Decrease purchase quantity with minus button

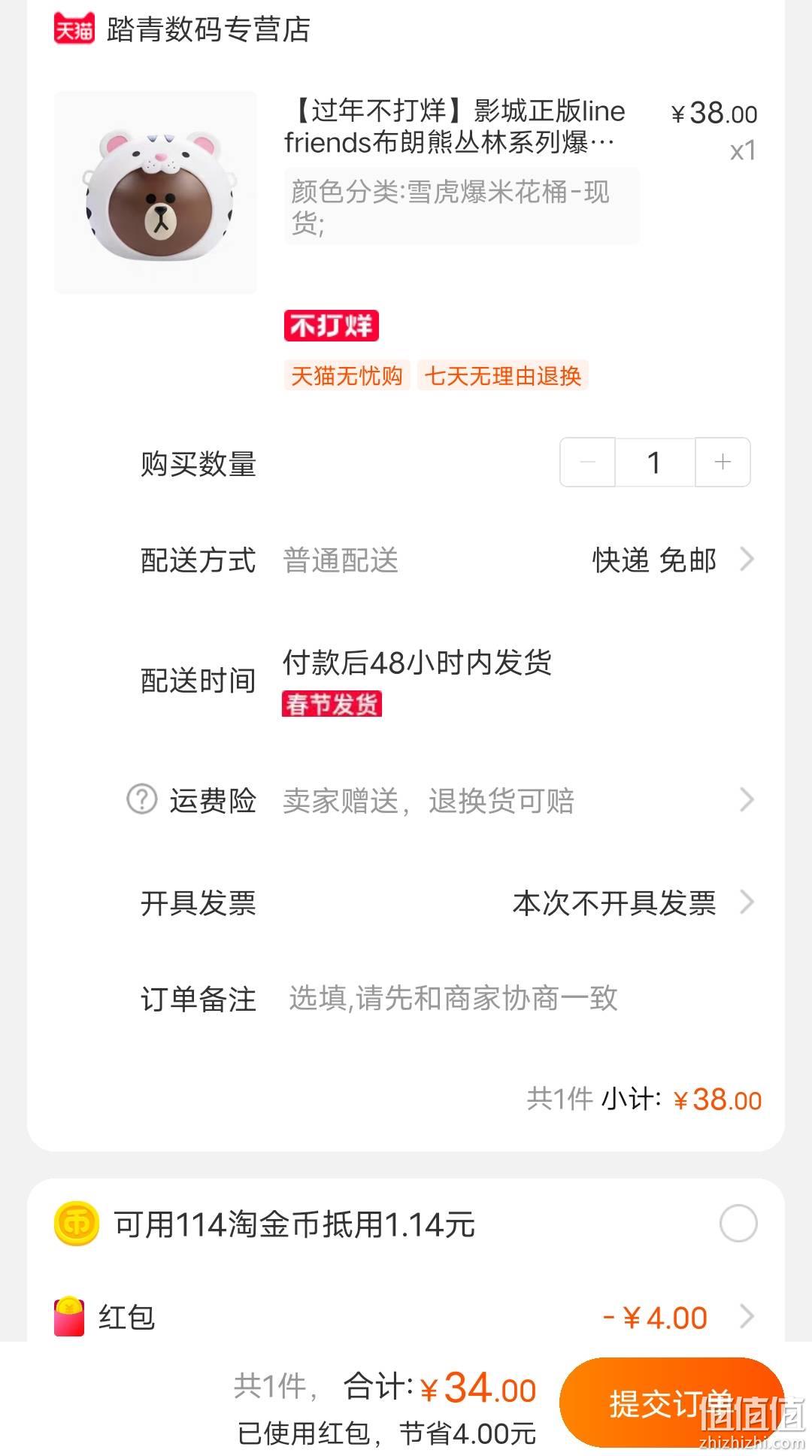tap(588, 462)
